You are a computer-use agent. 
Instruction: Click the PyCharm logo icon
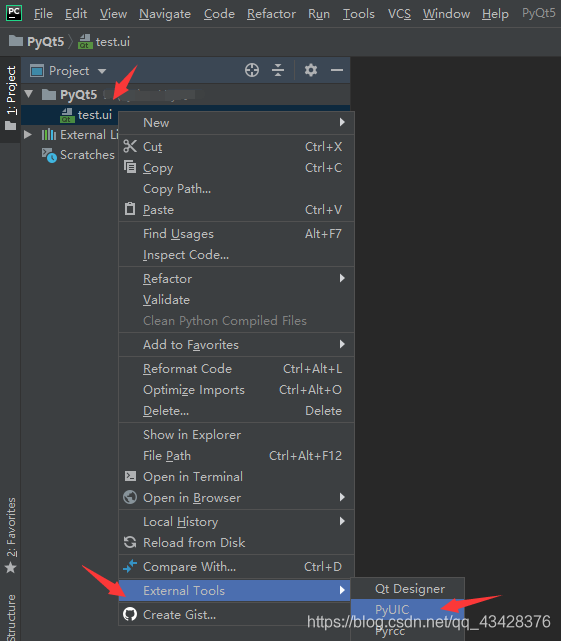click(x=14, y=13)
